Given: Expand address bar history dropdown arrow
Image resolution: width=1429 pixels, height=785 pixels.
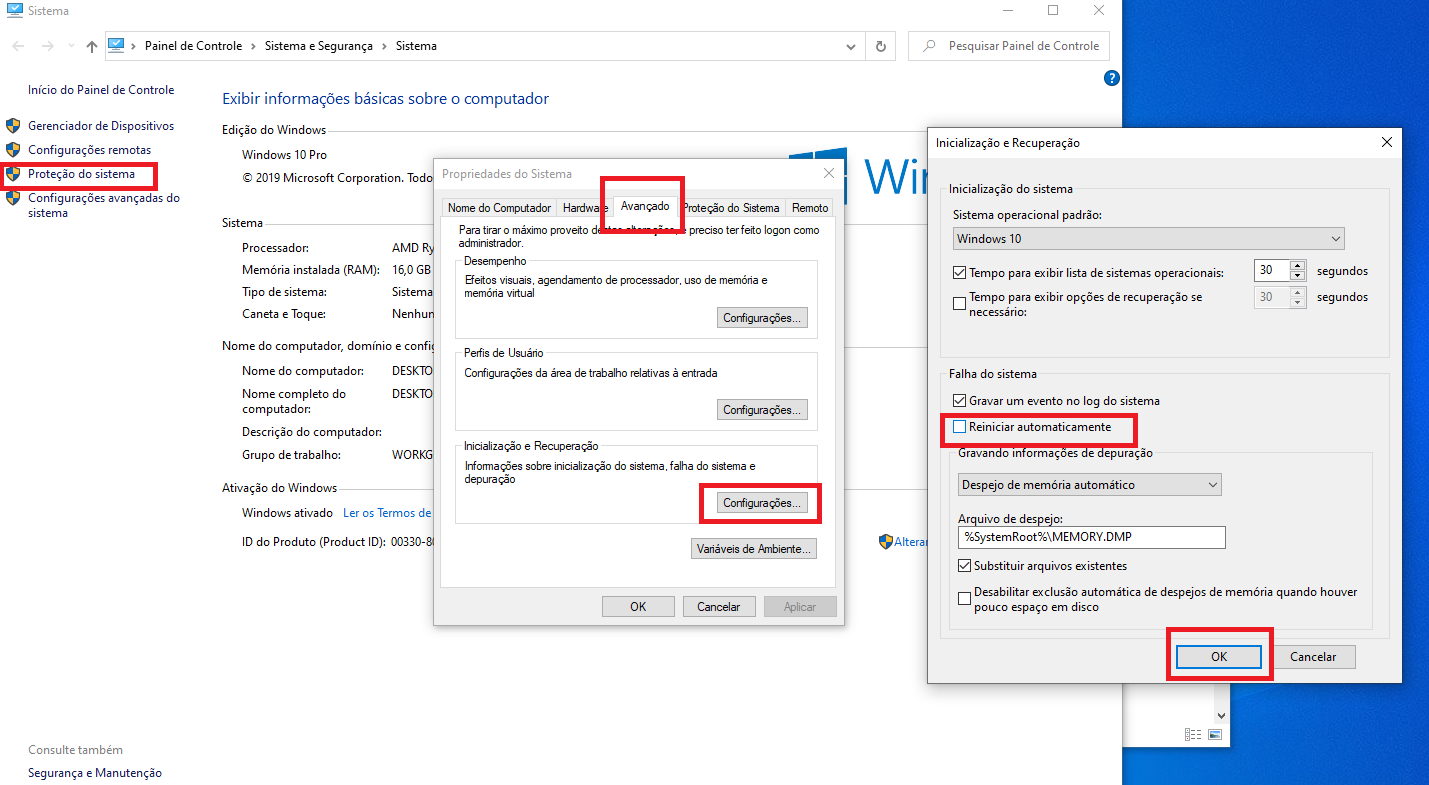Looking at the screenshot, I should pos(850,46).
